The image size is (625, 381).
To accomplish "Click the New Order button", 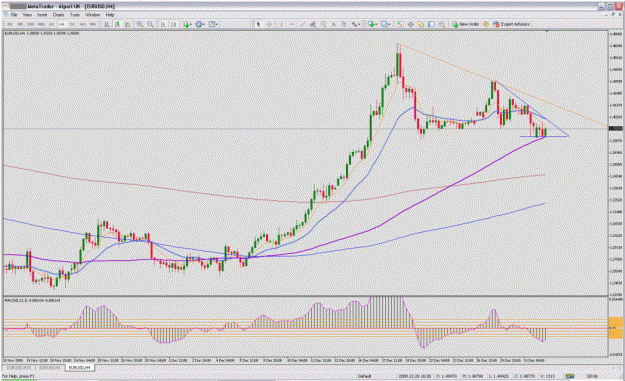I will click(x=466, y=24).
